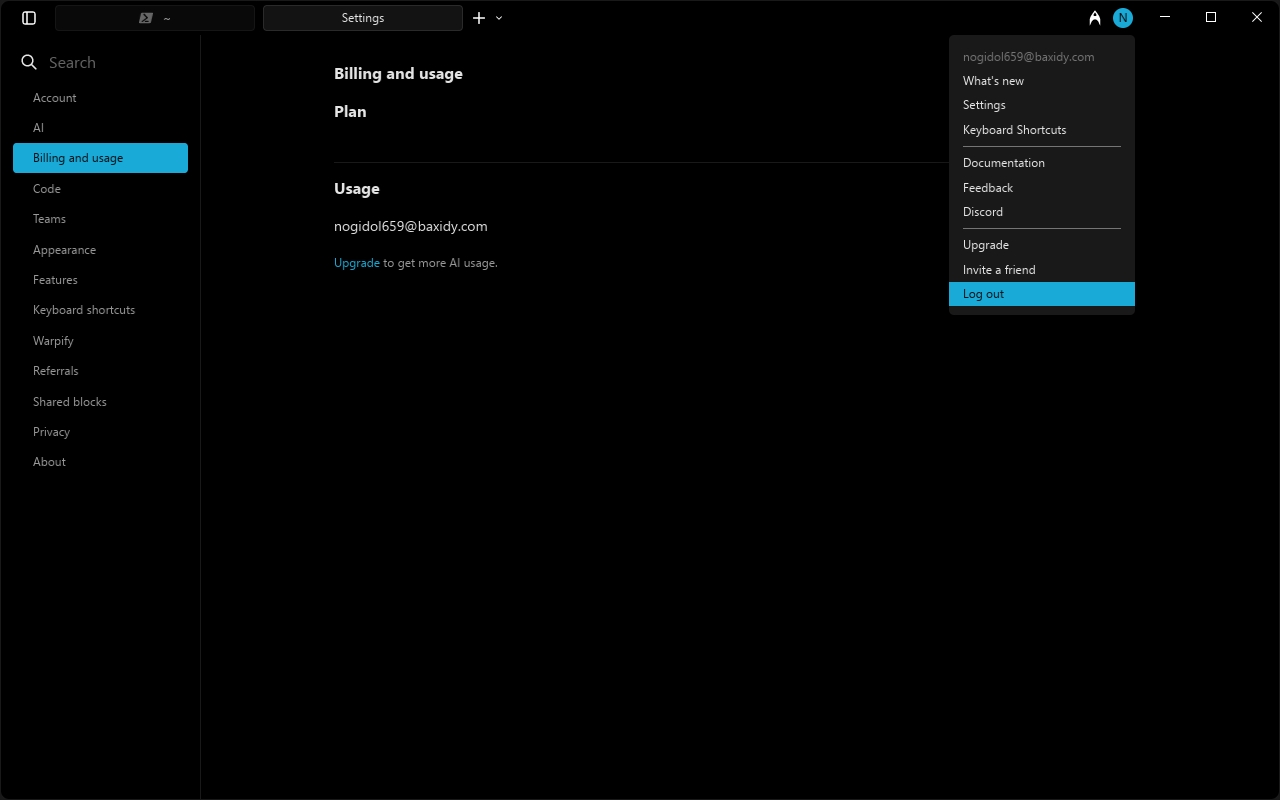Go to the Warpify settings section
The width and height of the screenshot is (1280, 800).
pos(53,341)
